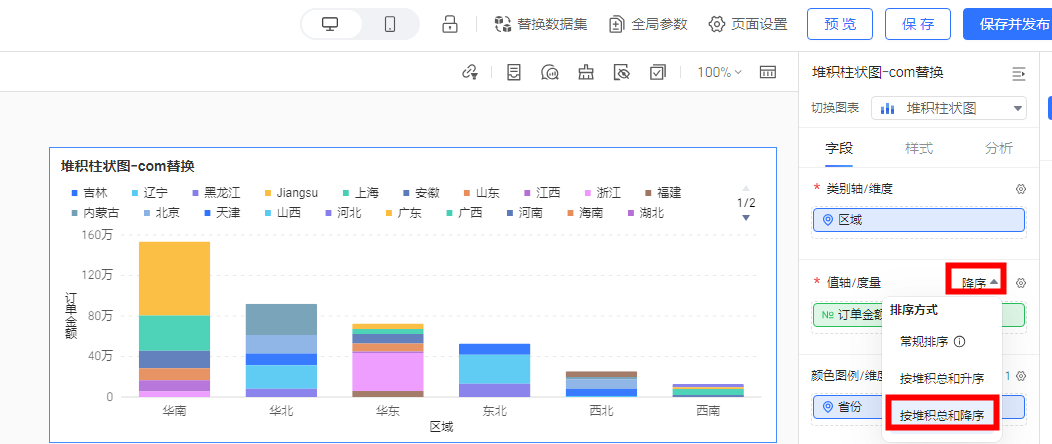The image size is (1052, 444).
Task: Switch to mobile layout view
Action: pyautogui.click(x=390, y=24)
